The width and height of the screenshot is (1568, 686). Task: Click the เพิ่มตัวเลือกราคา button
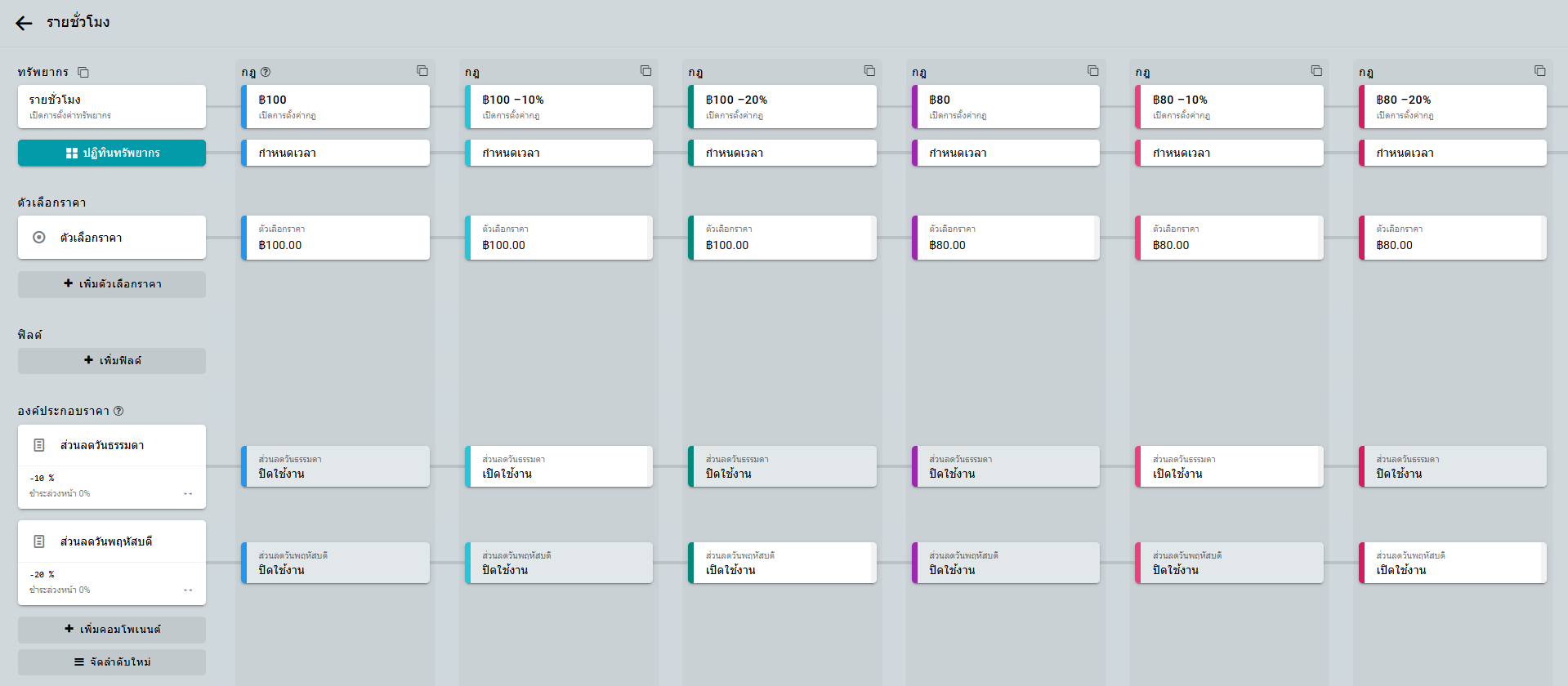[x=112, y=284]
